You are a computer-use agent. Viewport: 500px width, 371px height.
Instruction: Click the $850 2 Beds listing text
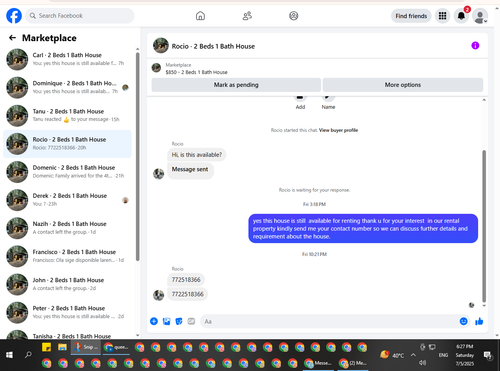click(x=196, y=72)
